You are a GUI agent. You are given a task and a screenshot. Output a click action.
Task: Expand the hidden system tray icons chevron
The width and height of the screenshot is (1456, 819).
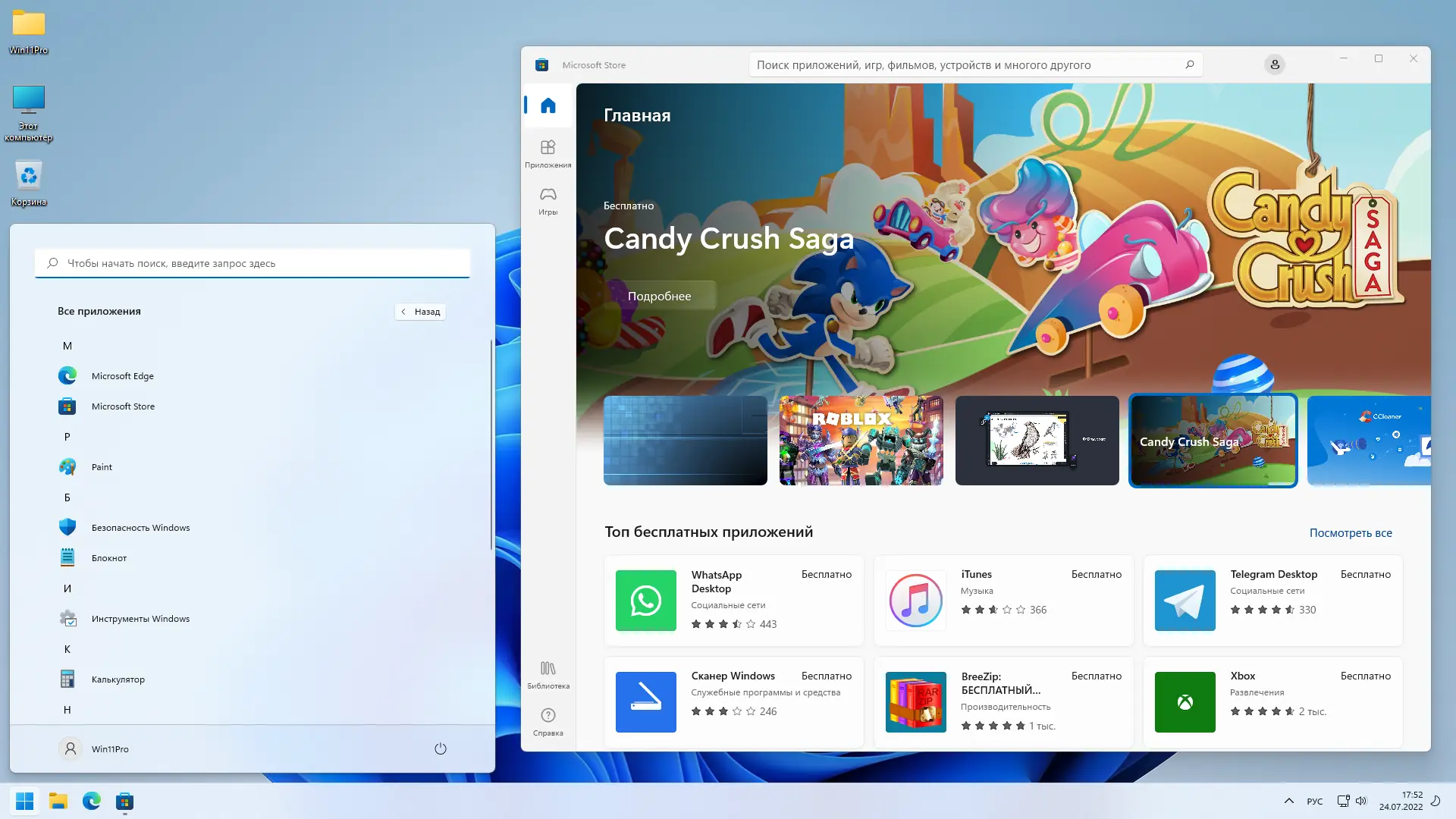point(1288,801)
